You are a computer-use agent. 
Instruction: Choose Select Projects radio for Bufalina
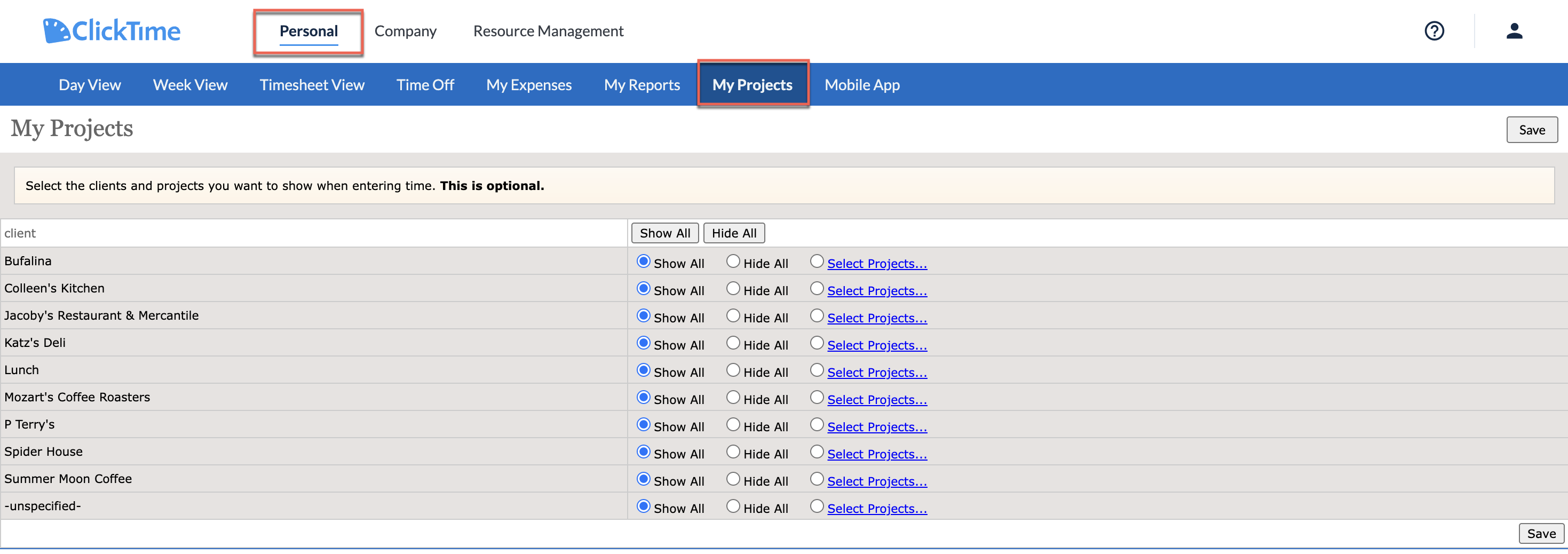pyautogui.click(x=817, y=261)
